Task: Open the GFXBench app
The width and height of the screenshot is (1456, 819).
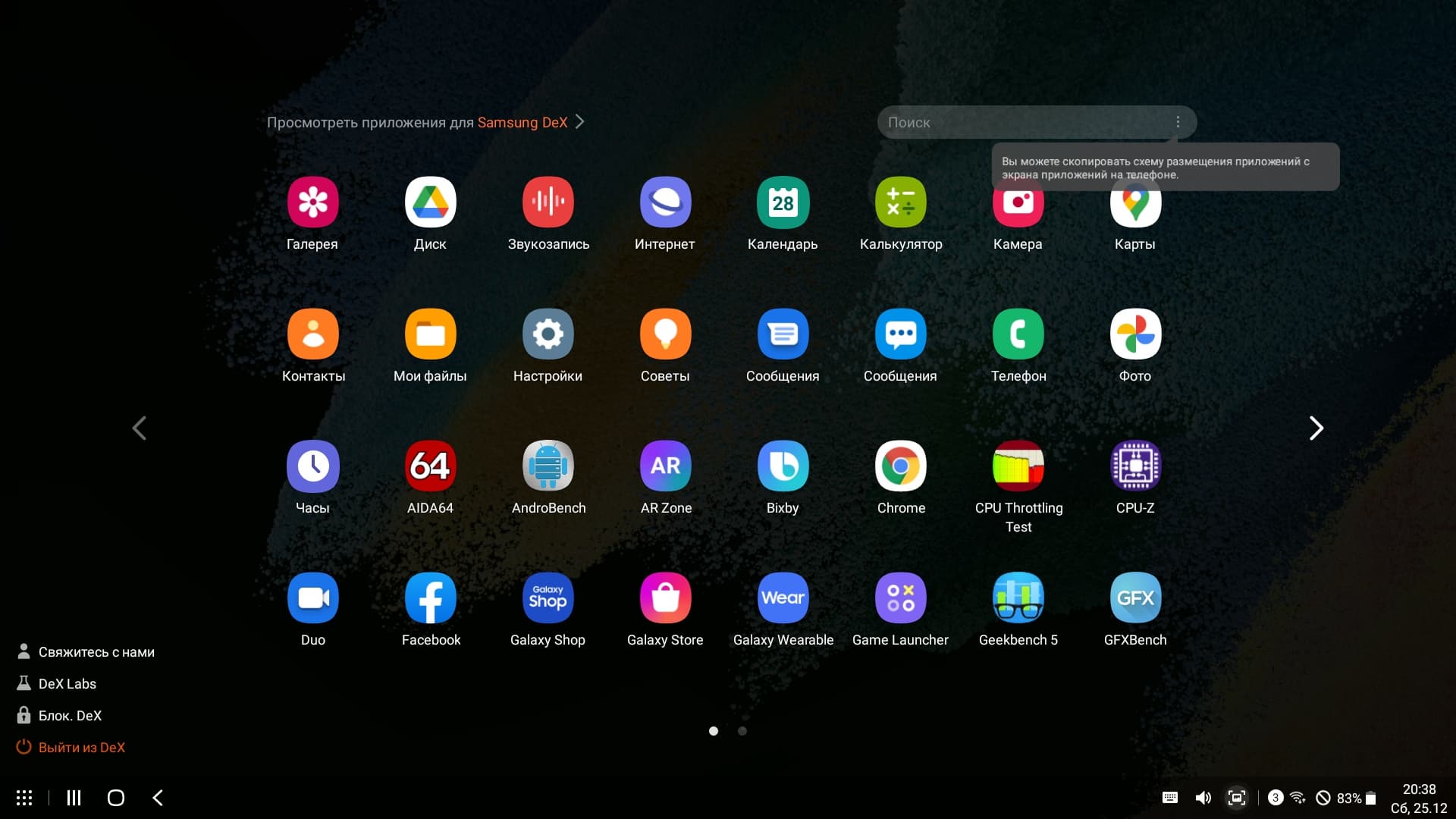Action: (x=1135, y=598)
